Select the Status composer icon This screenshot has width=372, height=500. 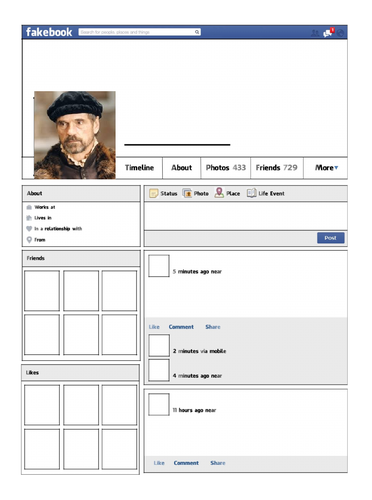click(154, 193)
